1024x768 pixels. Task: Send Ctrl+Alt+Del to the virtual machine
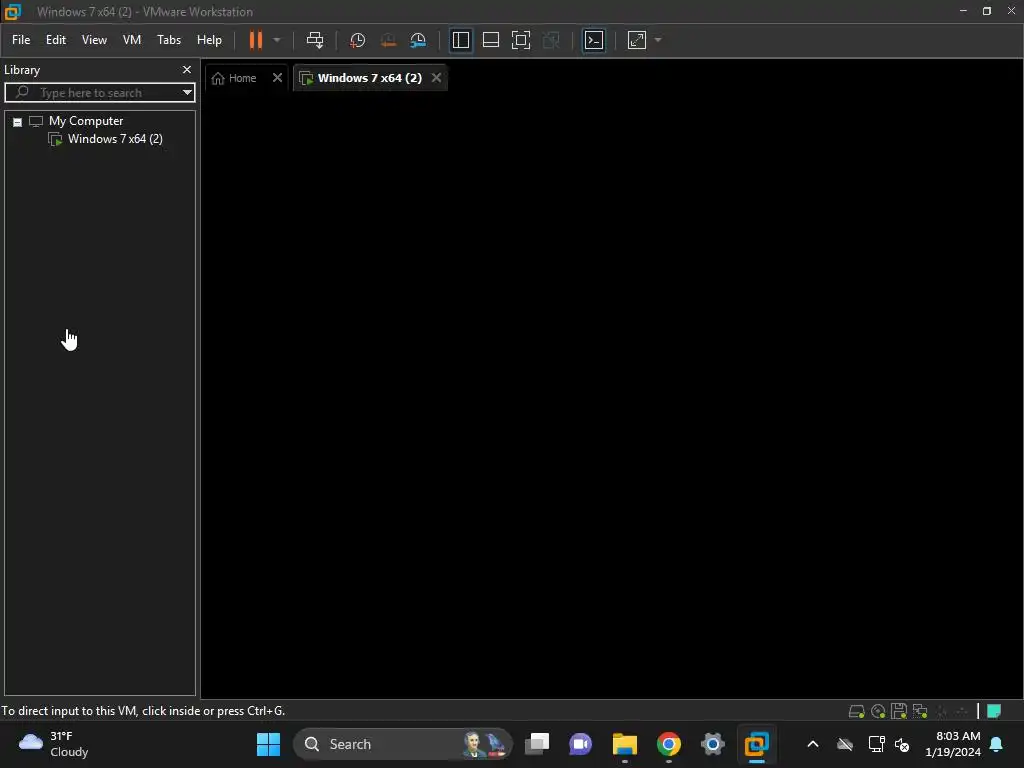[315, 40]
